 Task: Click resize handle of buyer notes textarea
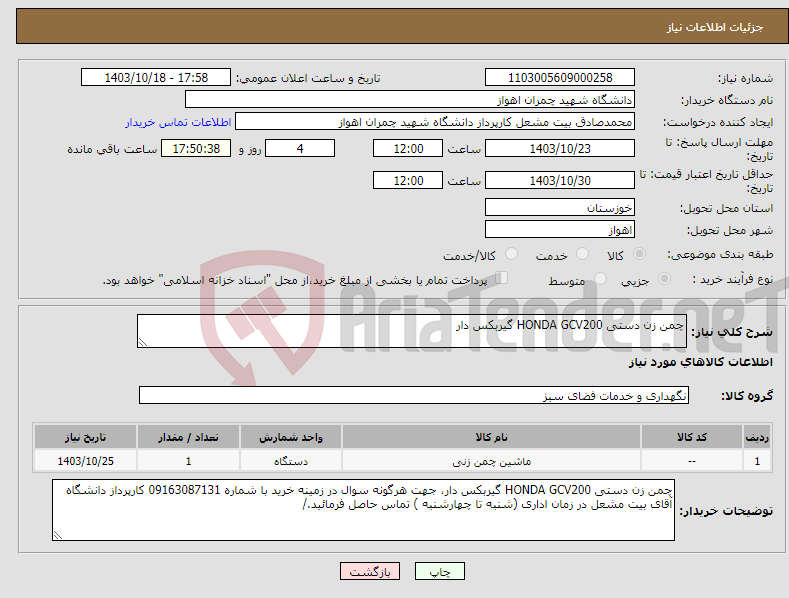pos(58,535)
